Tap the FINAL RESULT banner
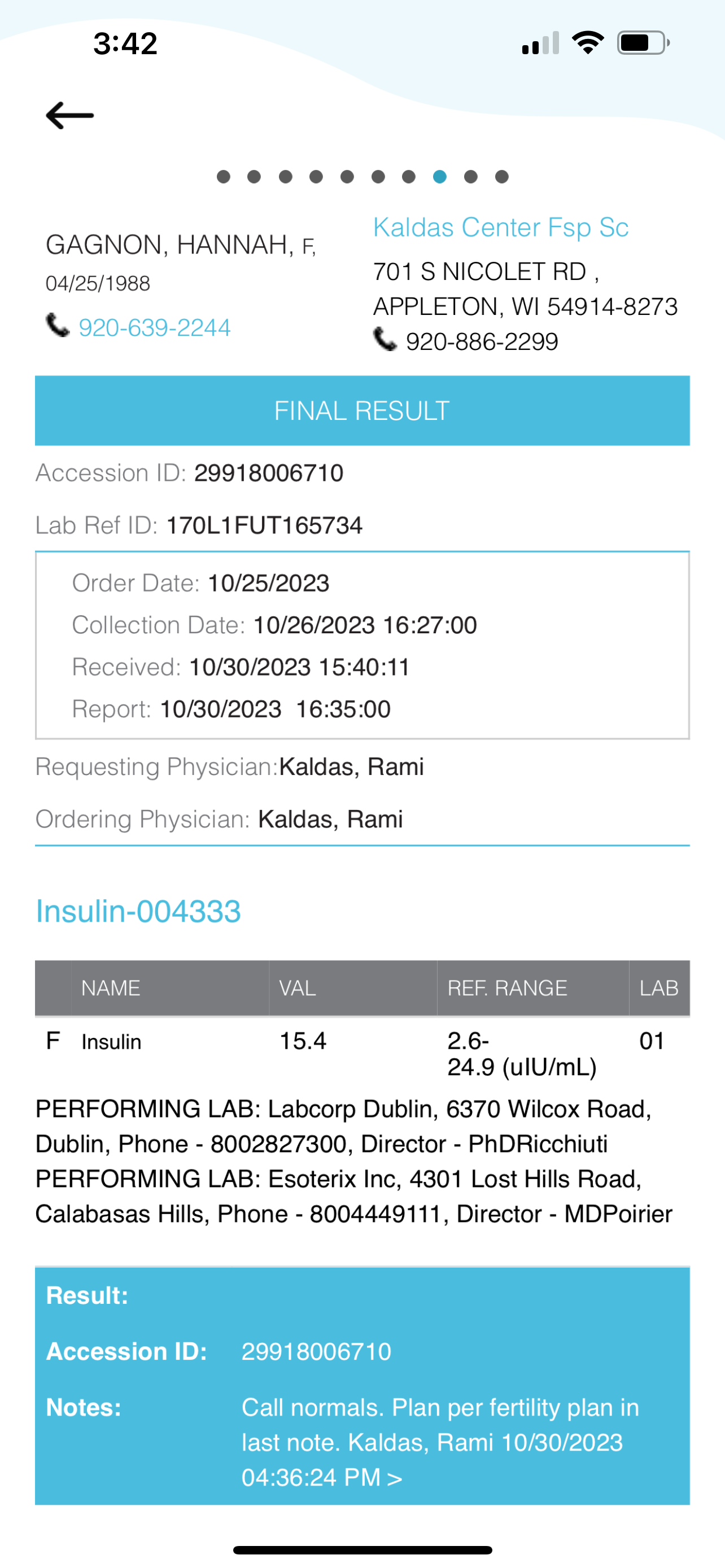This screenshot has height=1568, width=725. click(x=362, y=411)
